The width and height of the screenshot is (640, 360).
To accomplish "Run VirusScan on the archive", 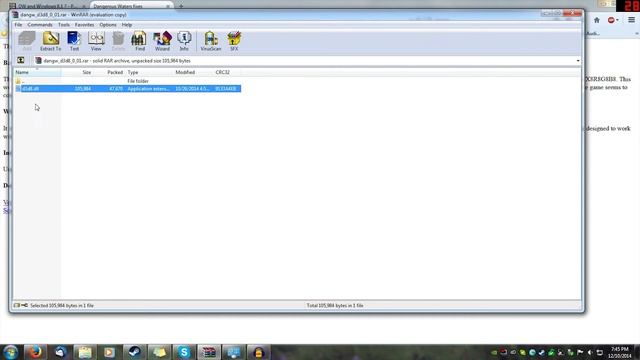I will (x=211, y=41).
